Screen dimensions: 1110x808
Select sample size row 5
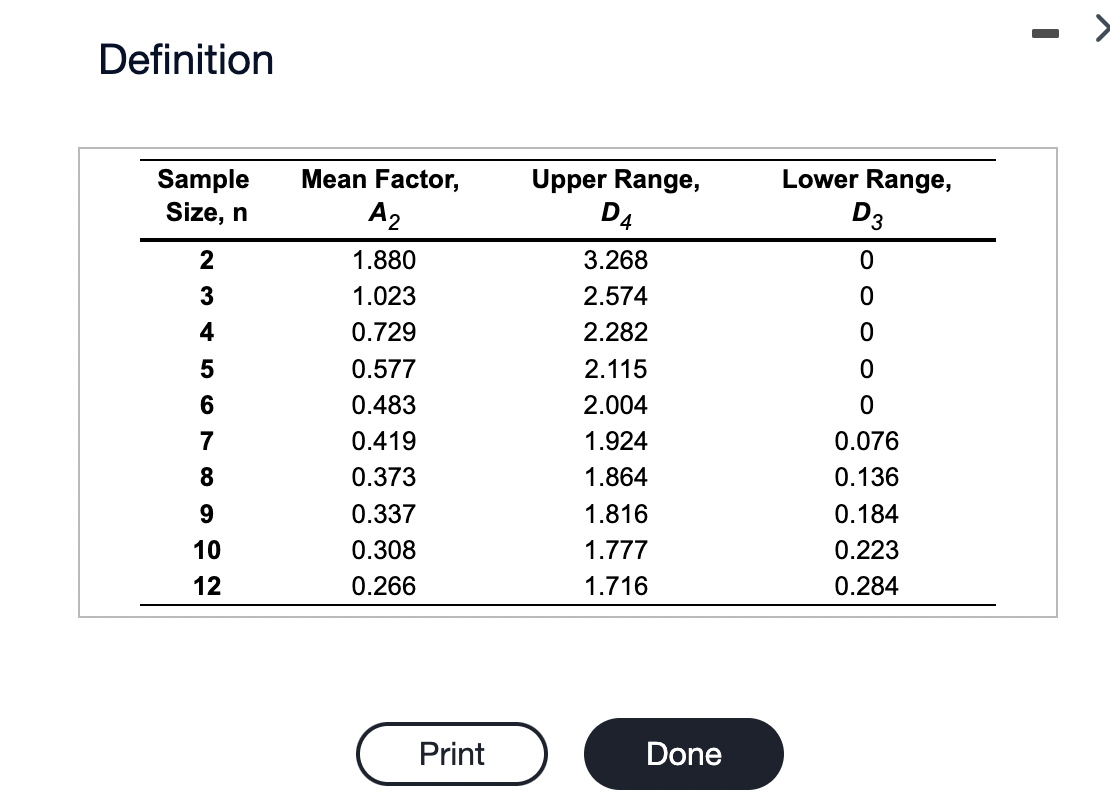point(206,368)
